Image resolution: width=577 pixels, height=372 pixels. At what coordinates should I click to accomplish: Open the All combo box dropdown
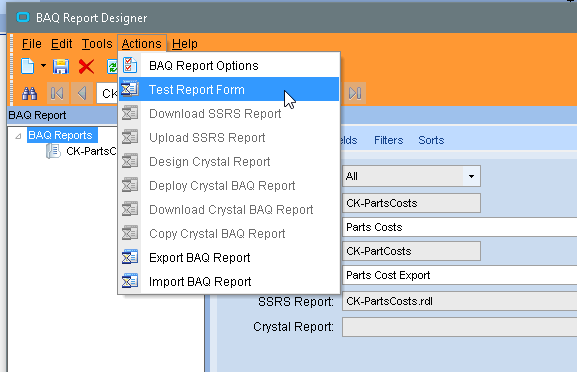click(471, 176)
